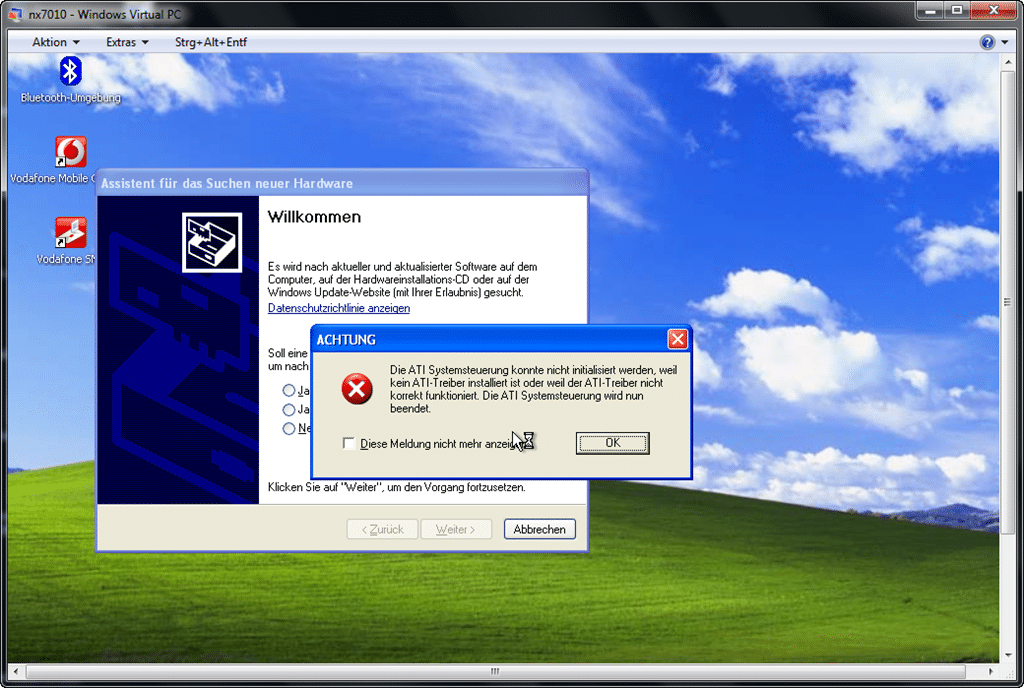The image size is (1024, 688).
Task: Expand the arrow next to the help icon
Action: pyautogui.click(x=1004, y=42)
